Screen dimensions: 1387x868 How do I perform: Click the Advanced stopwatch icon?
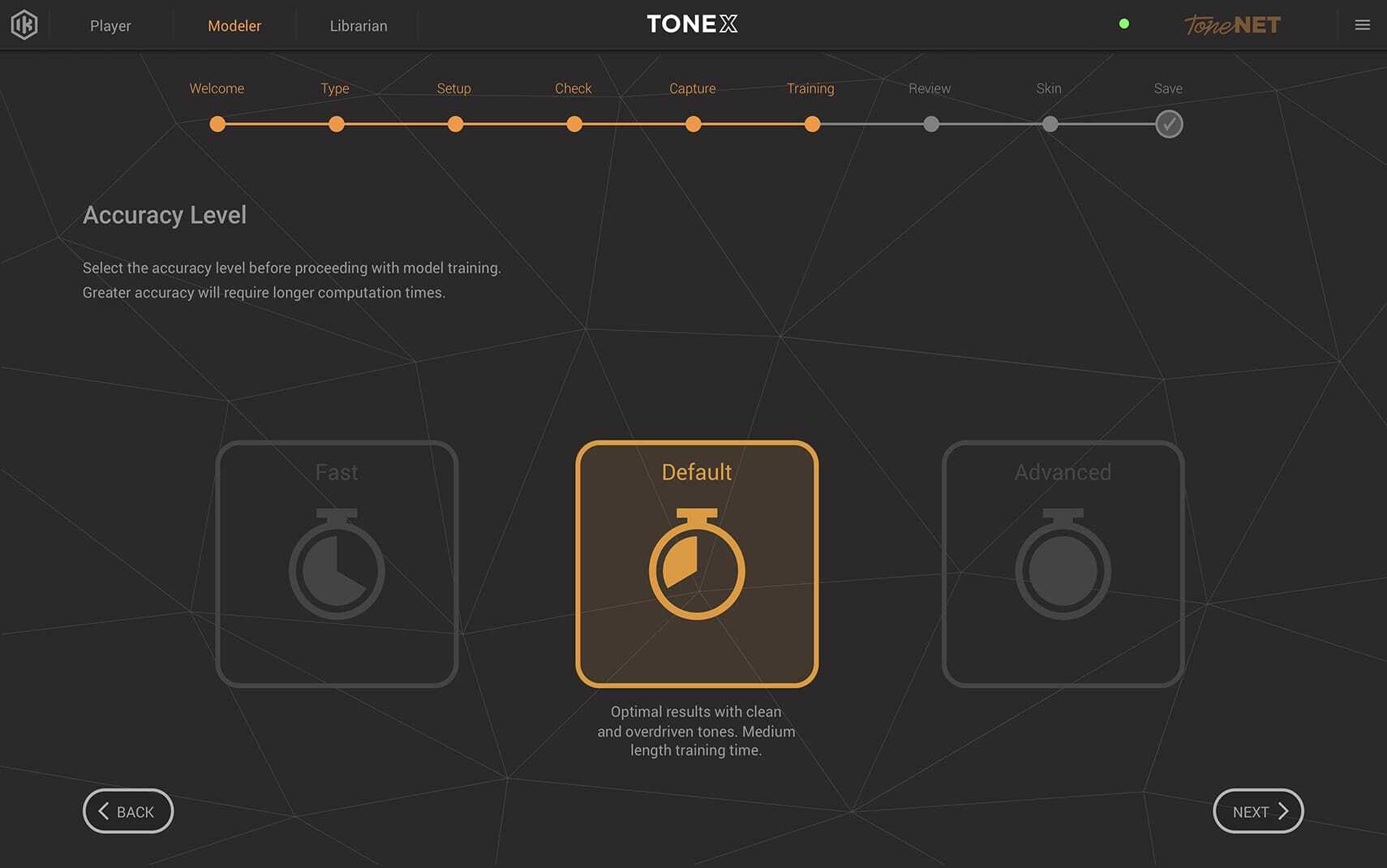[1063, 565]
